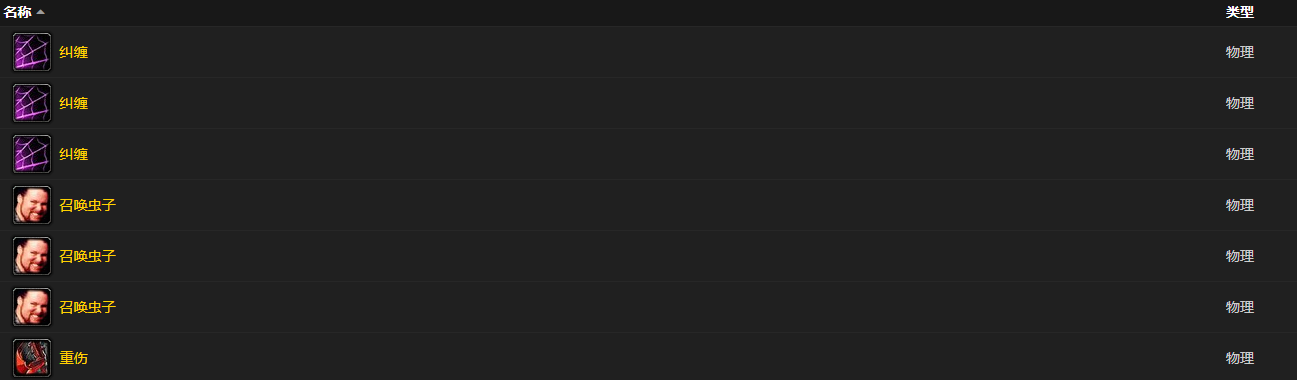The height and width of the screenshot is (380, 1297).
Task: Open the first 召唤虫子 spell link
Action: [x=88, y=205]
